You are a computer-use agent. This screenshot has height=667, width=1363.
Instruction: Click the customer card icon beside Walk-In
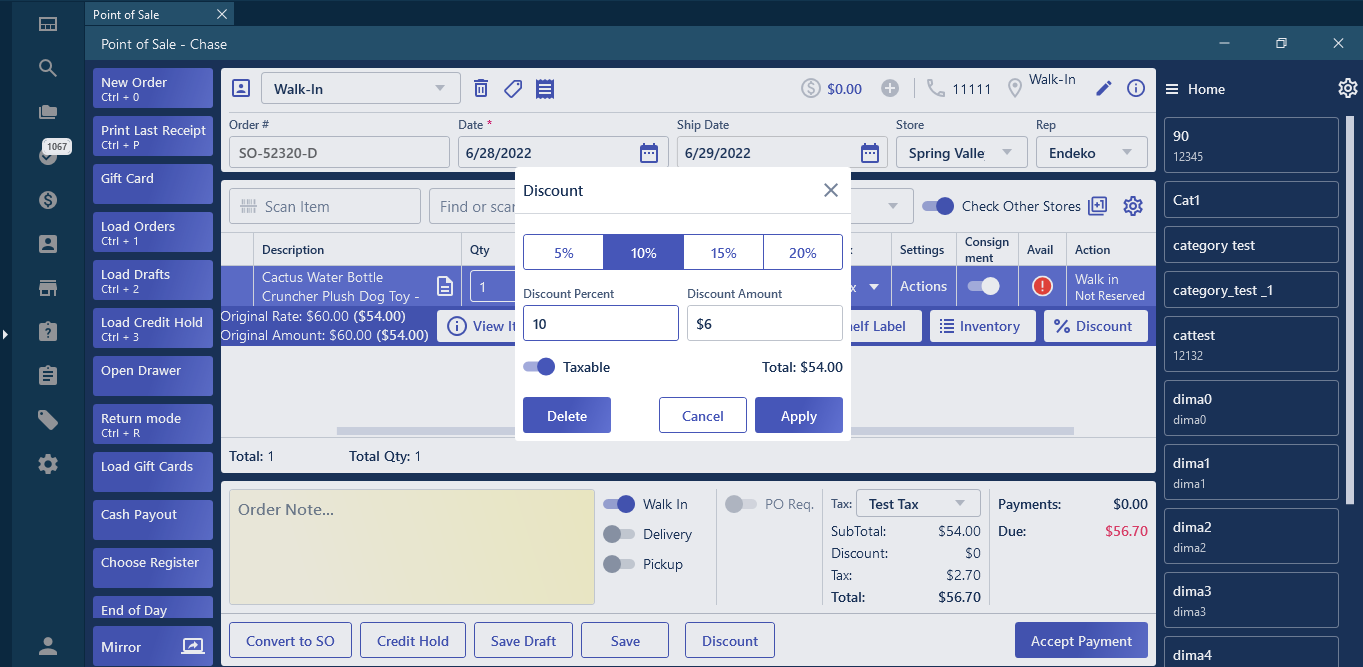[240, 88]
